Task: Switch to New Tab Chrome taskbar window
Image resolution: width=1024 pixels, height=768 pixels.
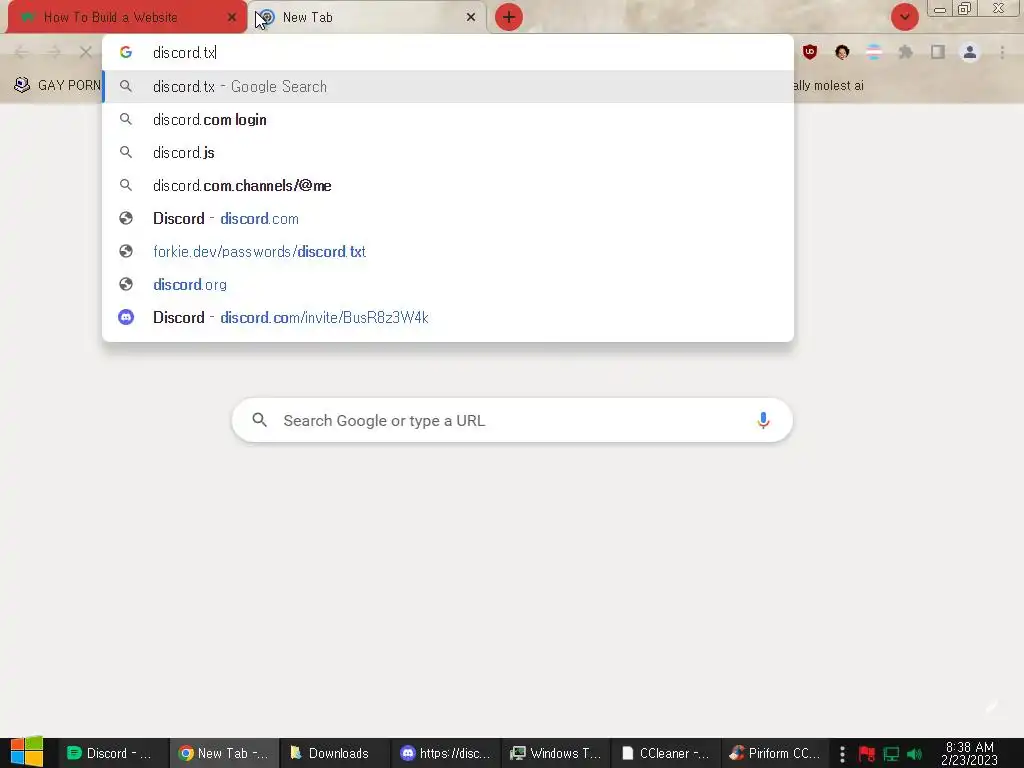Action: point(224,753)
